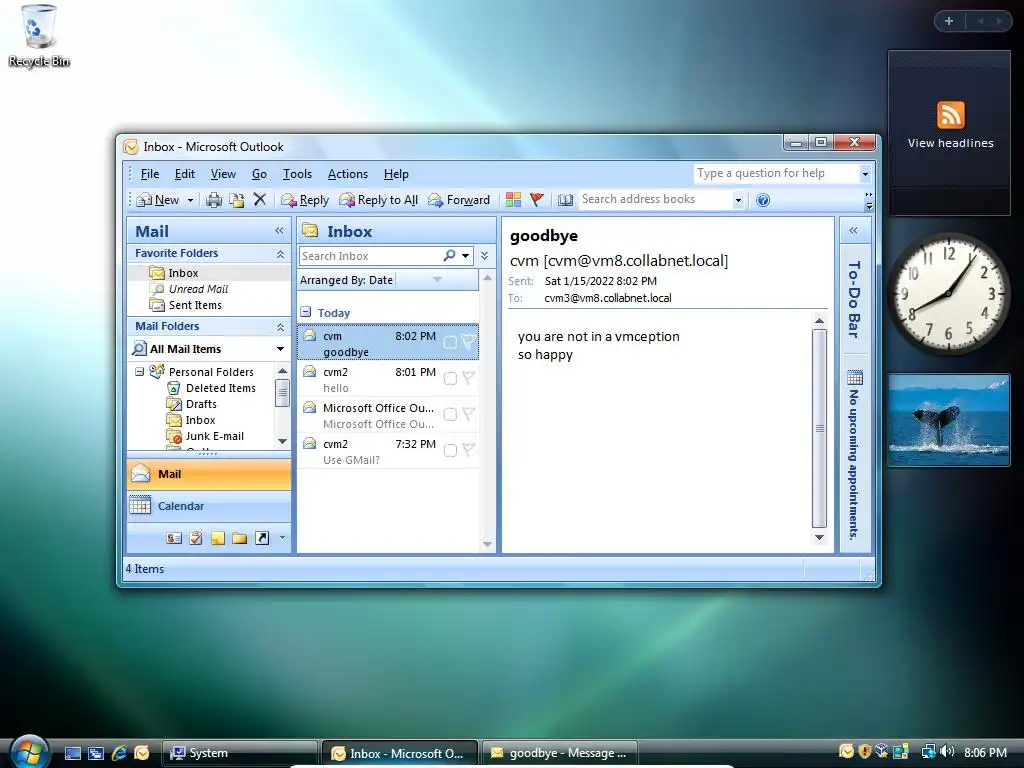Expand the Query Builder double chevron
The height and width of the screenshot is (768, 1024).
tap(485, 256)
